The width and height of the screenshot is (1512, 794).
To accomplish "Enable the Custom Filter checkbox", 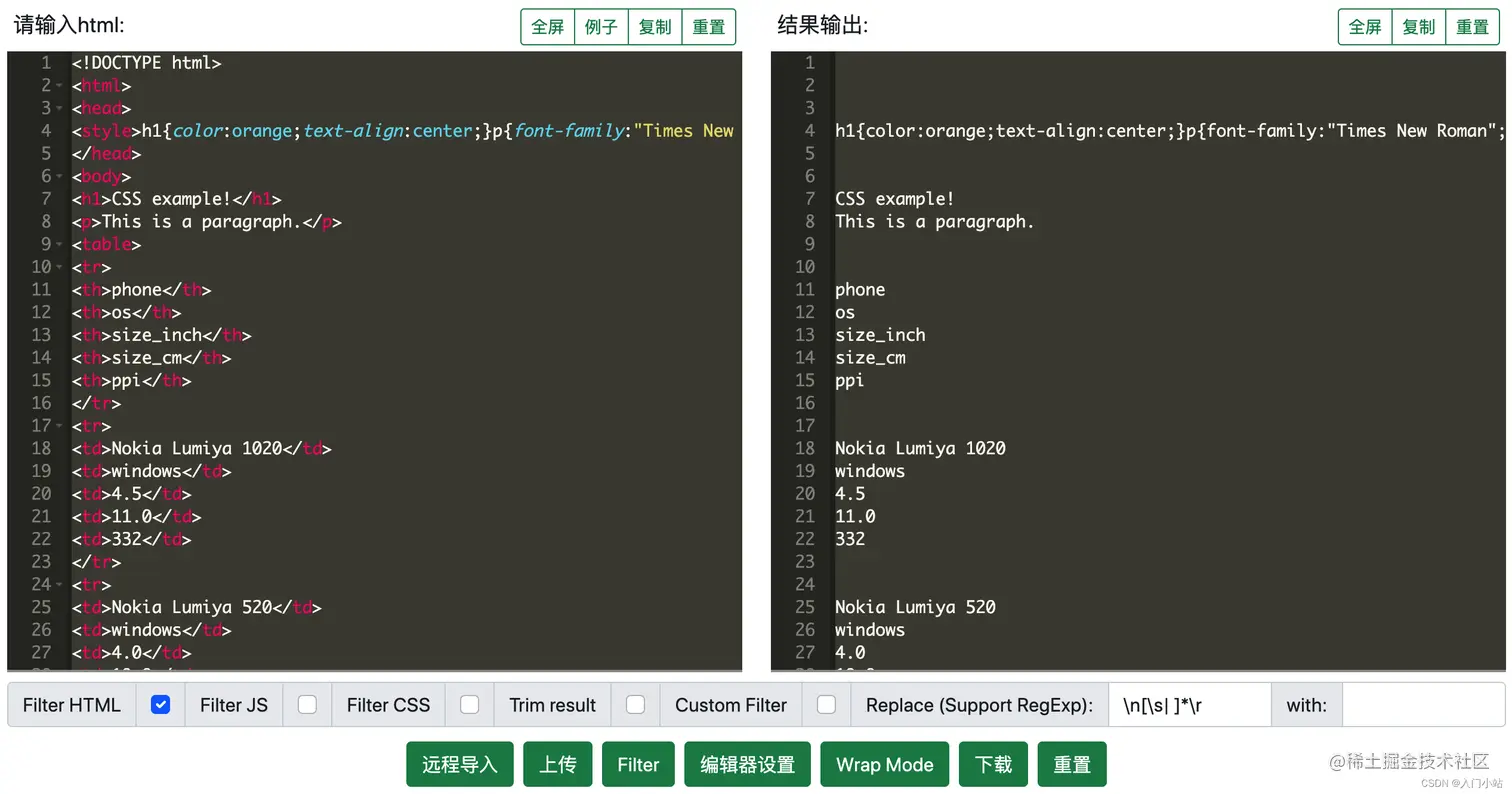I will click(826, 705).
